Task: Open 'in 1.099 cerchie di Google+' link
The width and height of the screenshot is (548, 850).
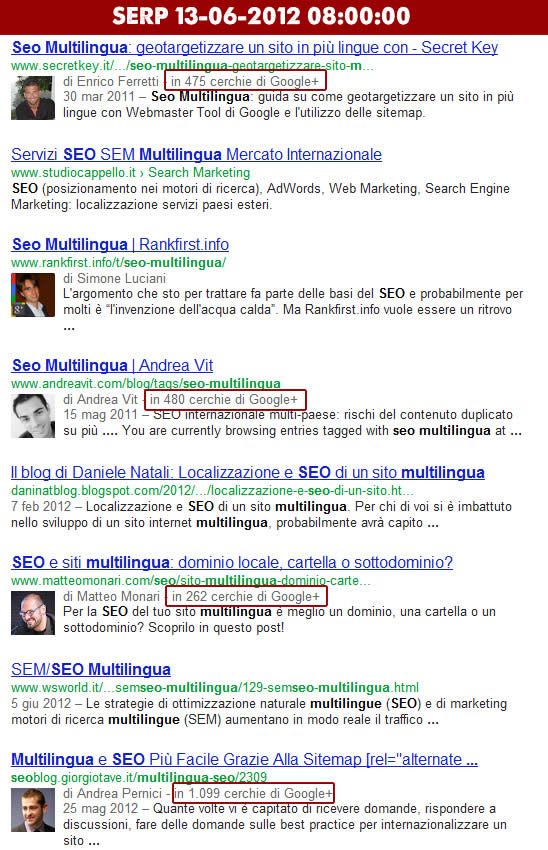Action: point(253,794)
